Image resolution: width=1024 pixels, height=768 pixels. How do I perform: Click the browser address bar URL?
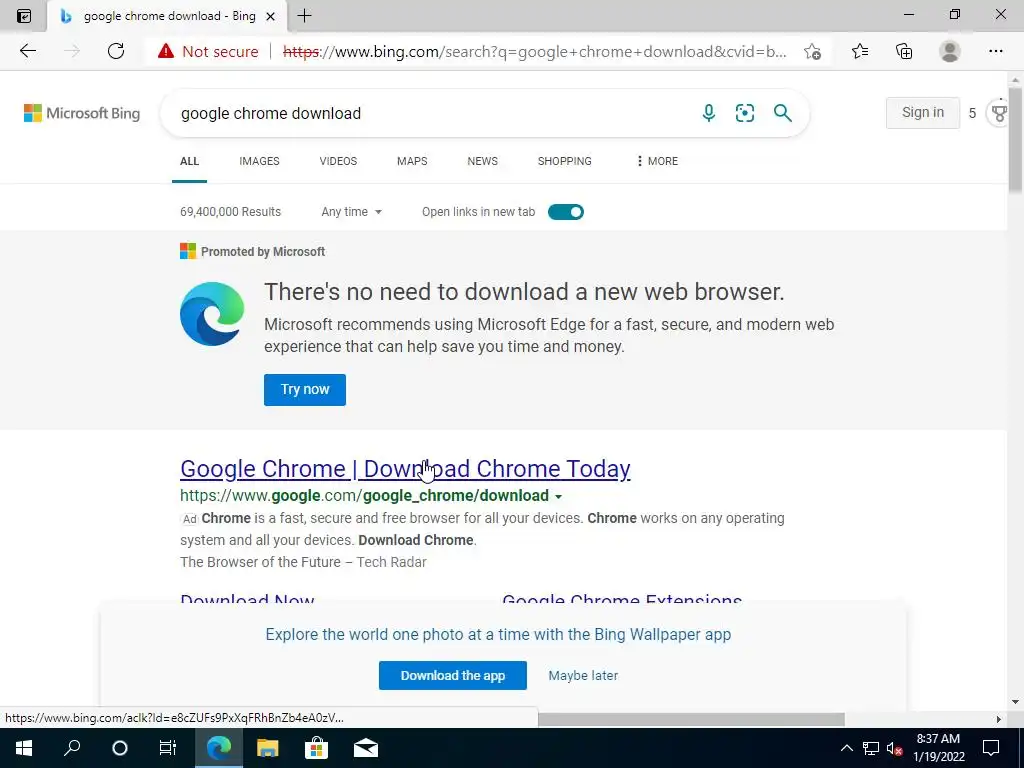(534, 51)
